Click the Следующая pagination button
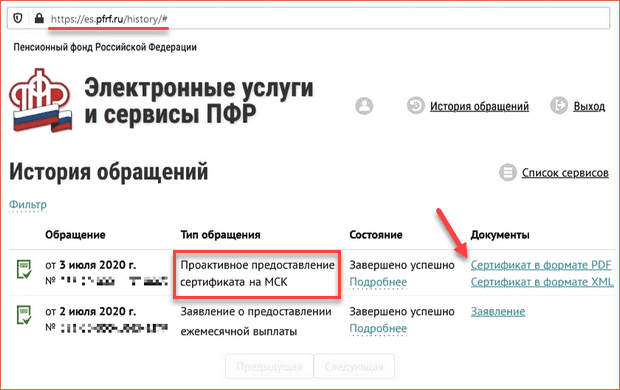The image size is (620, 390). click(x=354, y=367)
